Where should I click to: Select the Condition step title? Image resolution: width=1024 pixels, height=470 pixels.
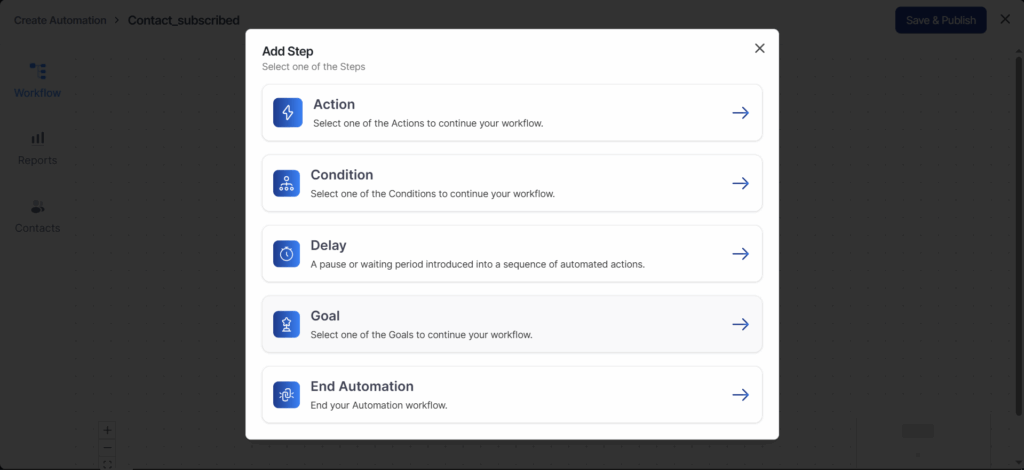[x=342, y=175]
